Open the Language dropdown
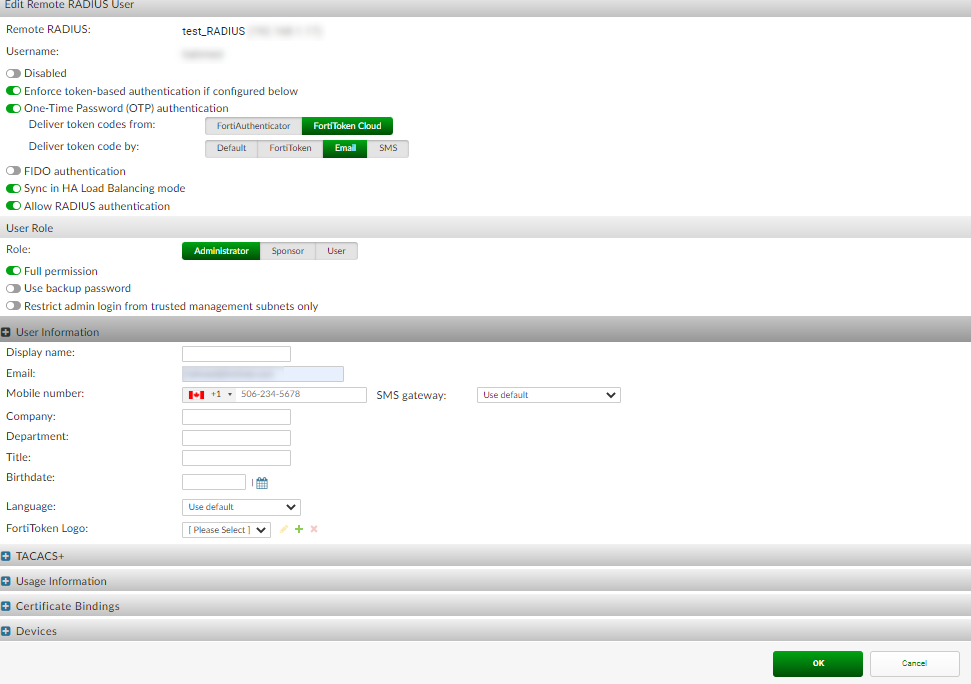The height and width of the screenshot is (684, 971). click(x=240, y=507)
